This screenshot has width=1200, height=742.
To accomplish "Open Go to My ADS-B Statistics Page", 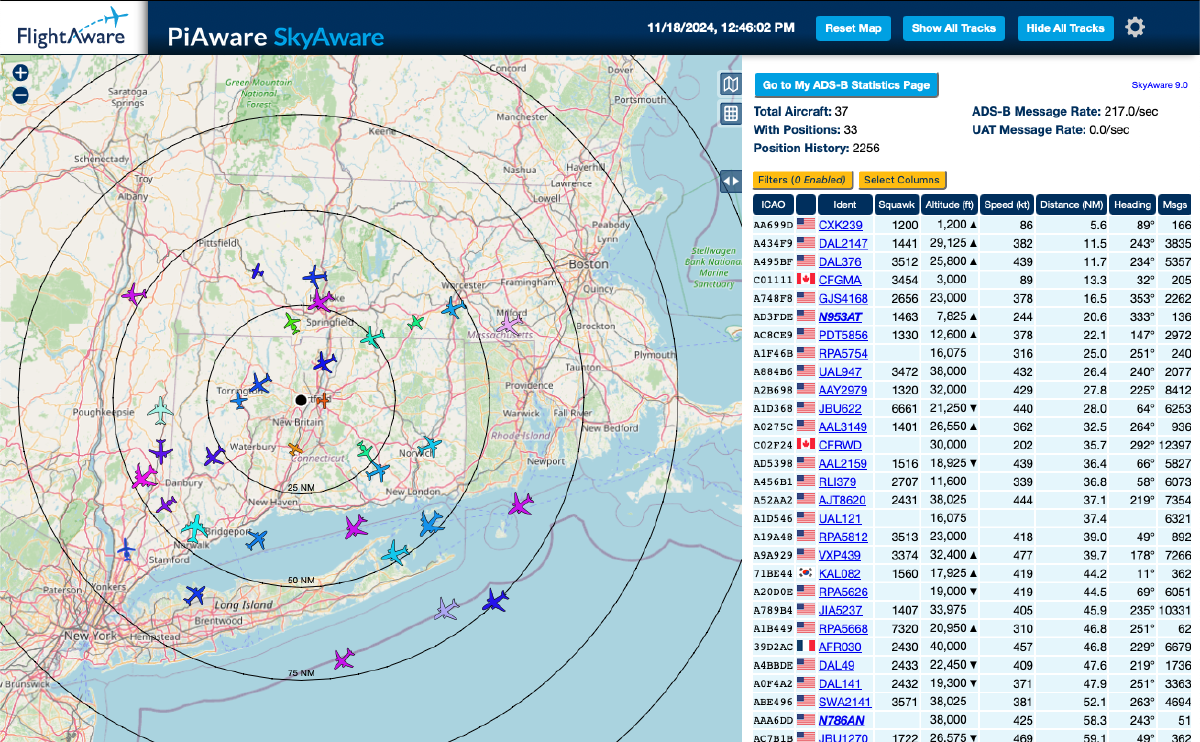I will [x=846, y=85].
